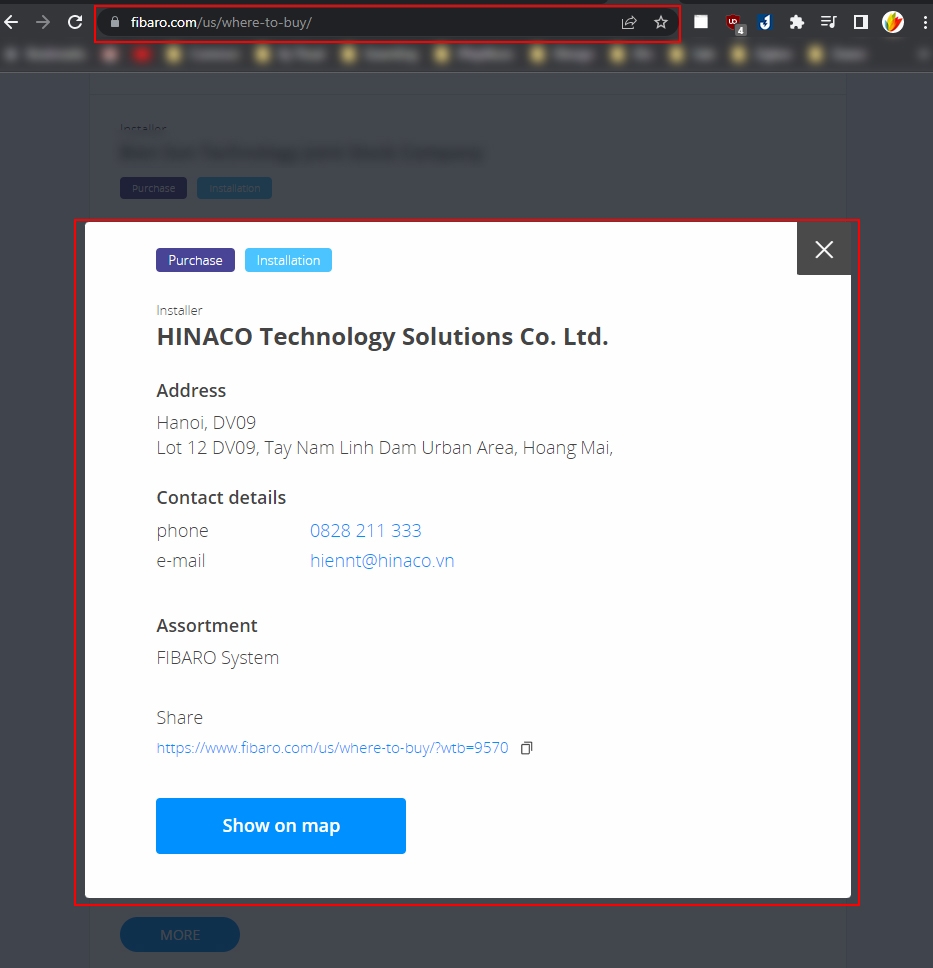Open the media control playlist icon
The height and width of the screenshot is (968, 933).
coord(828,22)
